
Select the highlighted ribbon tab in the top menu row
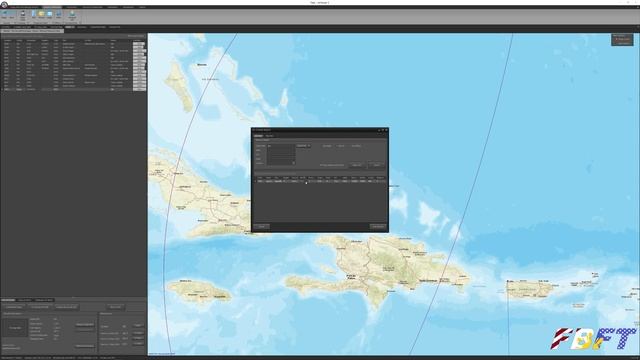[x=52, y=7]
